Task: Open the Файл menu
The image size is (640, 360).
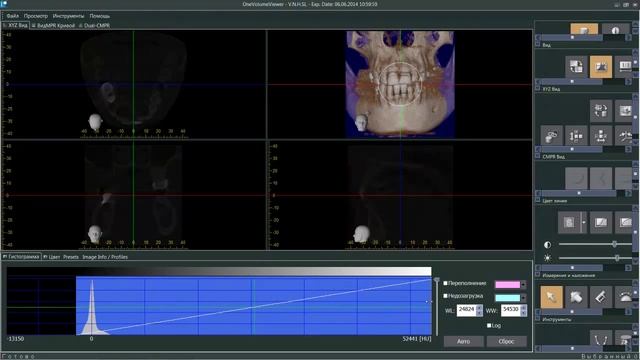Action: [x=13, y=16]
